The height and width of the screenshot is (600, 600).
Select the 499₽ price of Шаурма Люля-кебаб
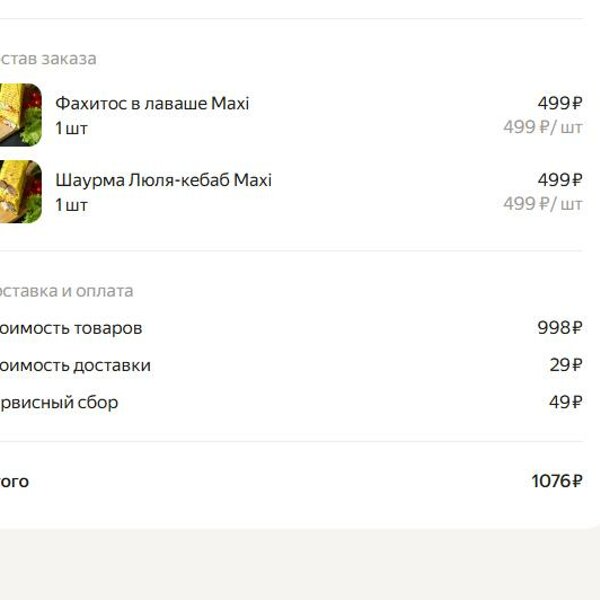coord(560,179)
